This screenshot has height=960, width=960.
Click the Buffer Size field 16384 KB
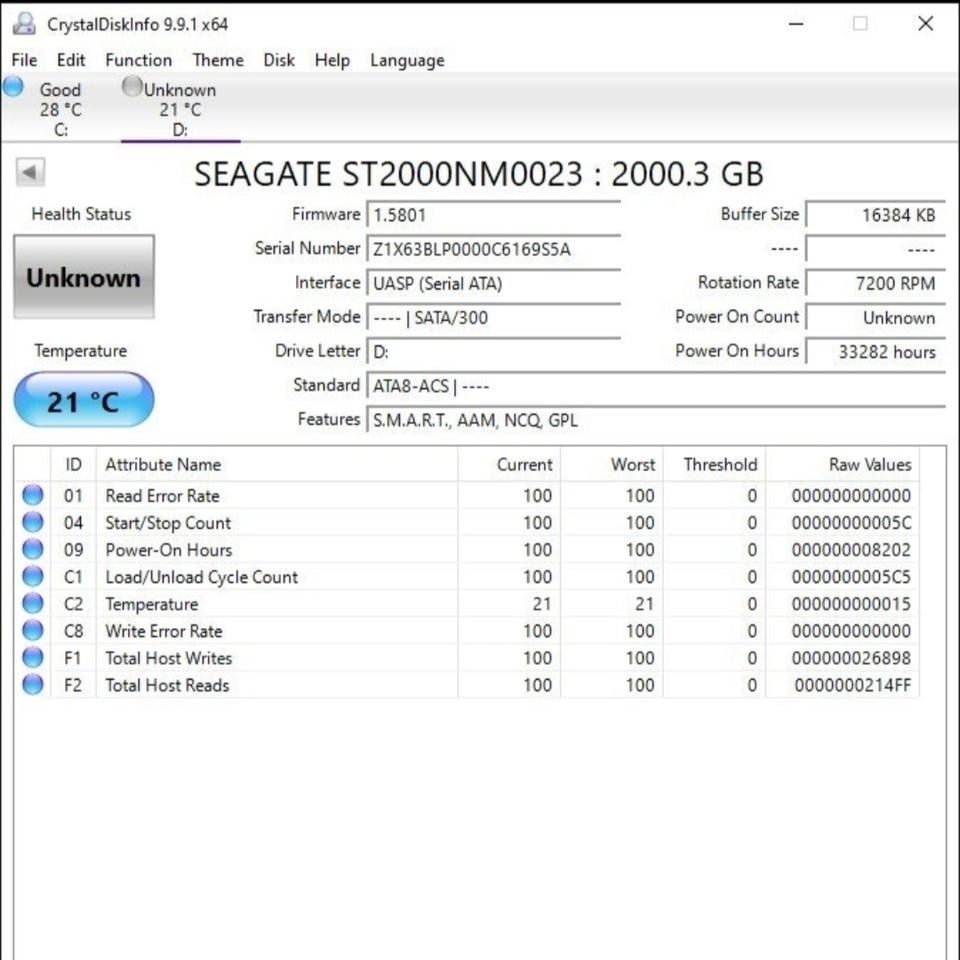click(876, 215)
